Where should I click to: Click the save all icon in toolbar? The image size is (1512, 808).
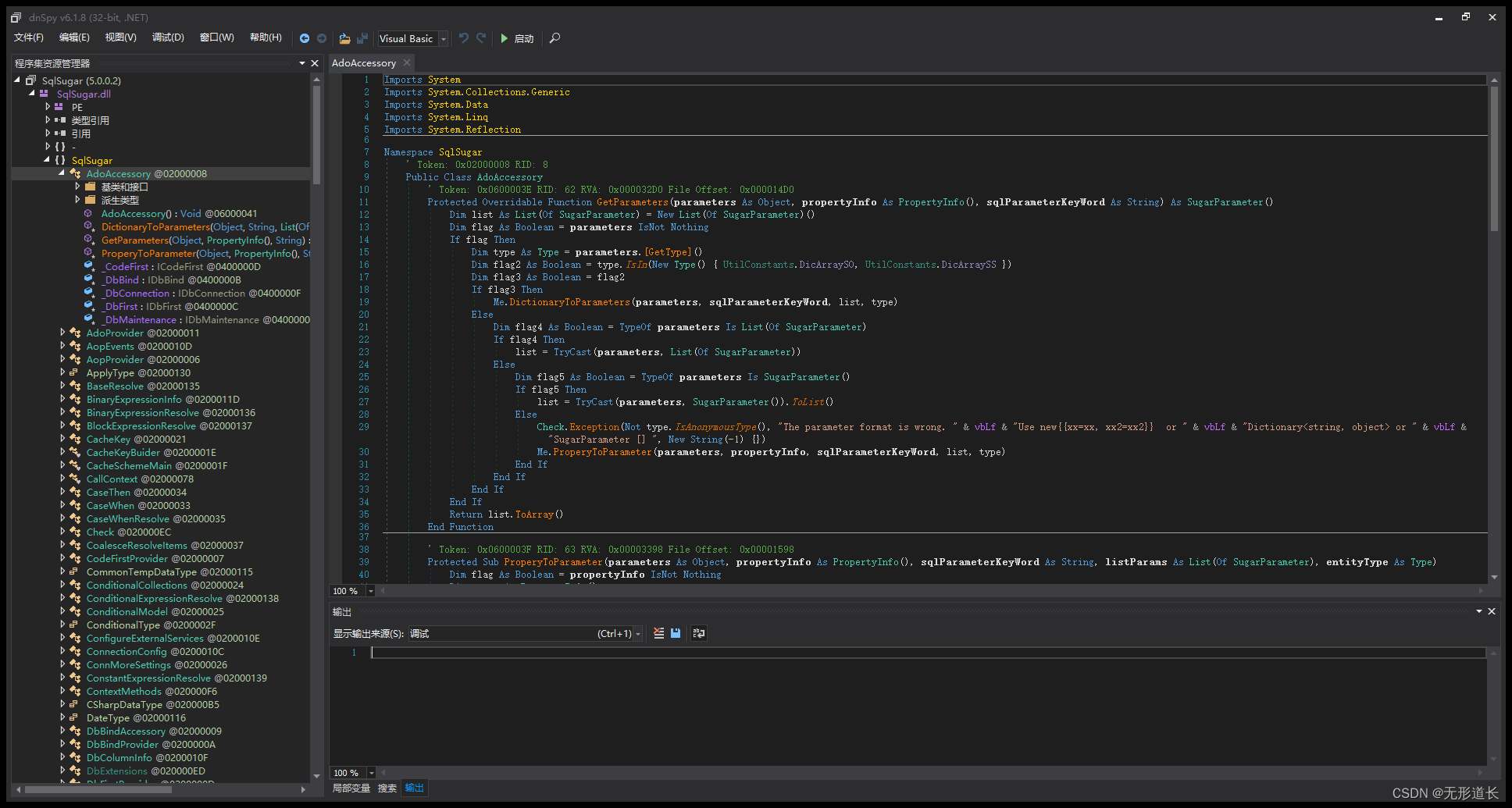[x=362, y=38]
